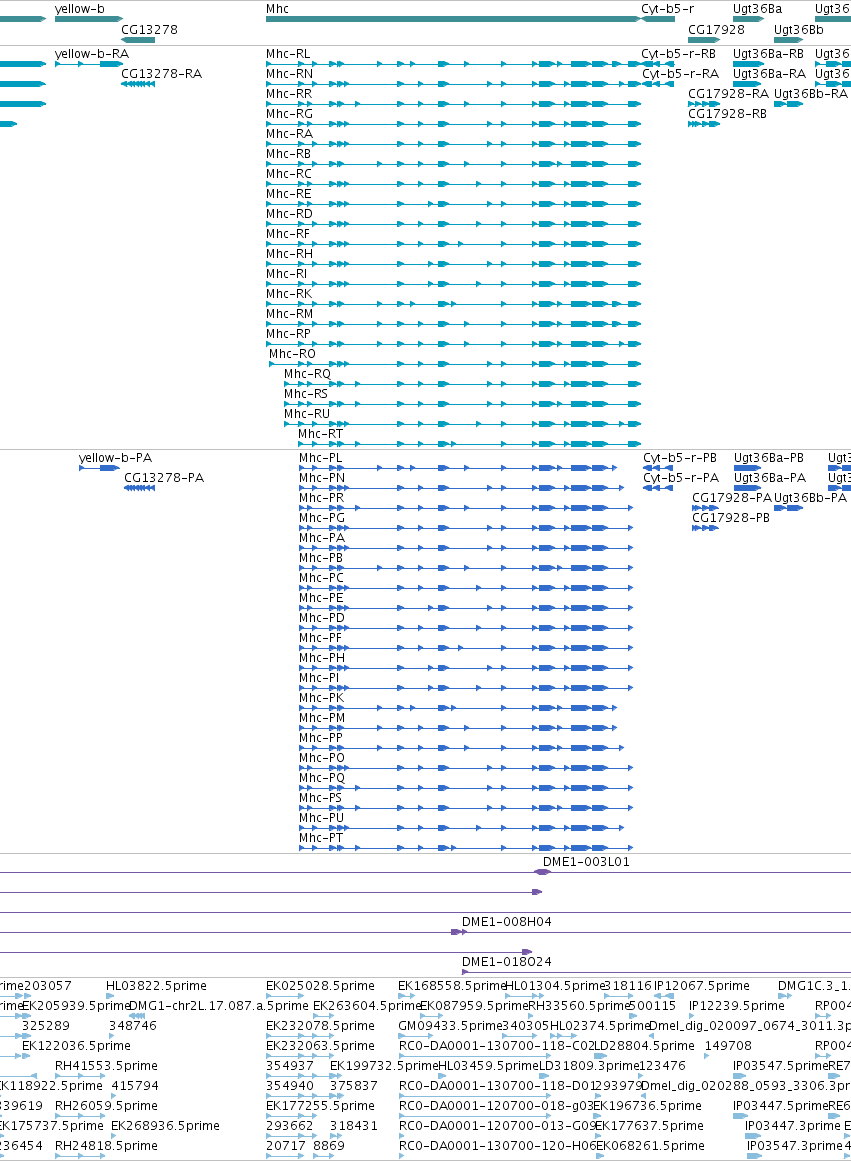Viewport: 851px width, 1161px height.
Task: Click the Ugt36Ba gene label
Action: click(x=757, y=9)
